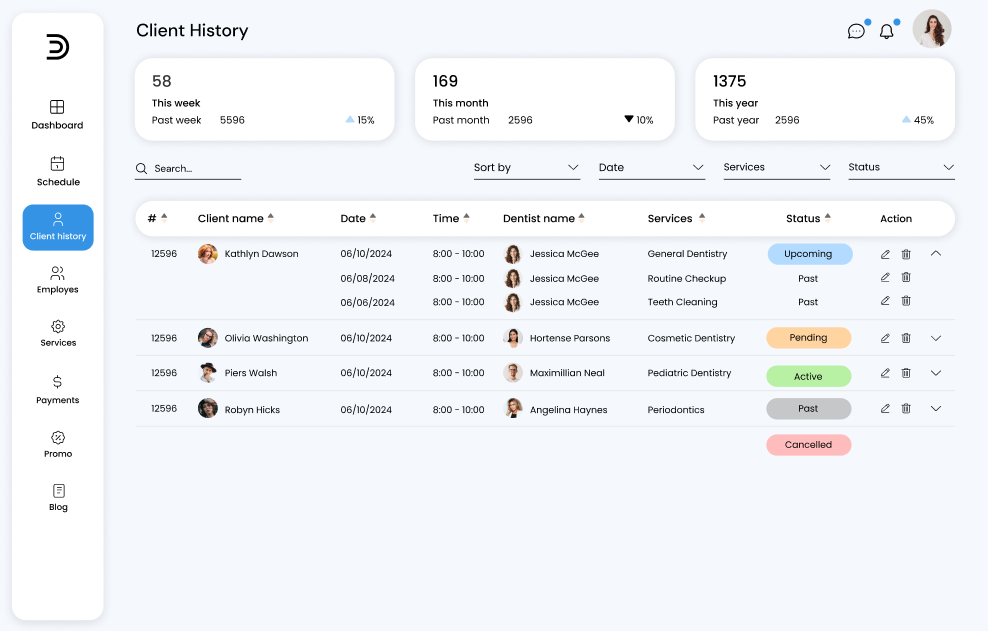Click the search magnifier icon
Screen dimensions: 988x631
tap(142, 169)
